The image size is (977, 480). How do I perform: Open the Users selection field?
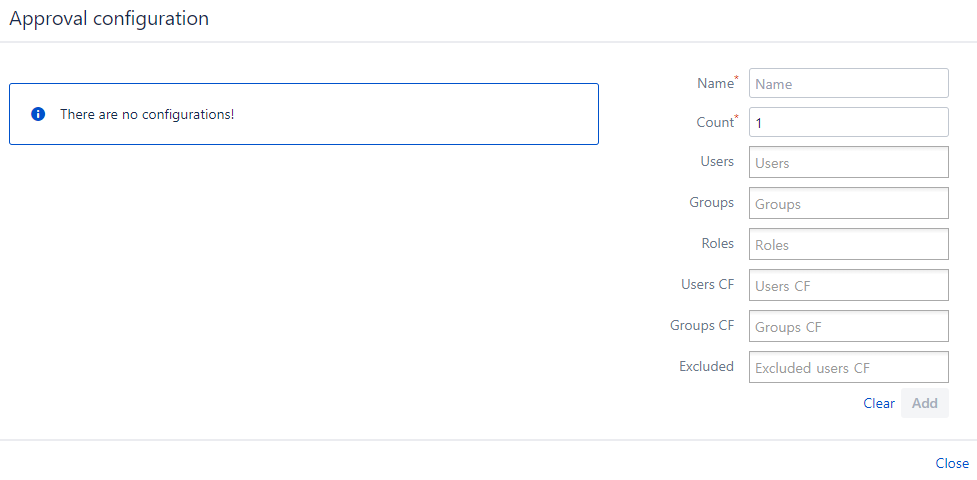[849, 162]
